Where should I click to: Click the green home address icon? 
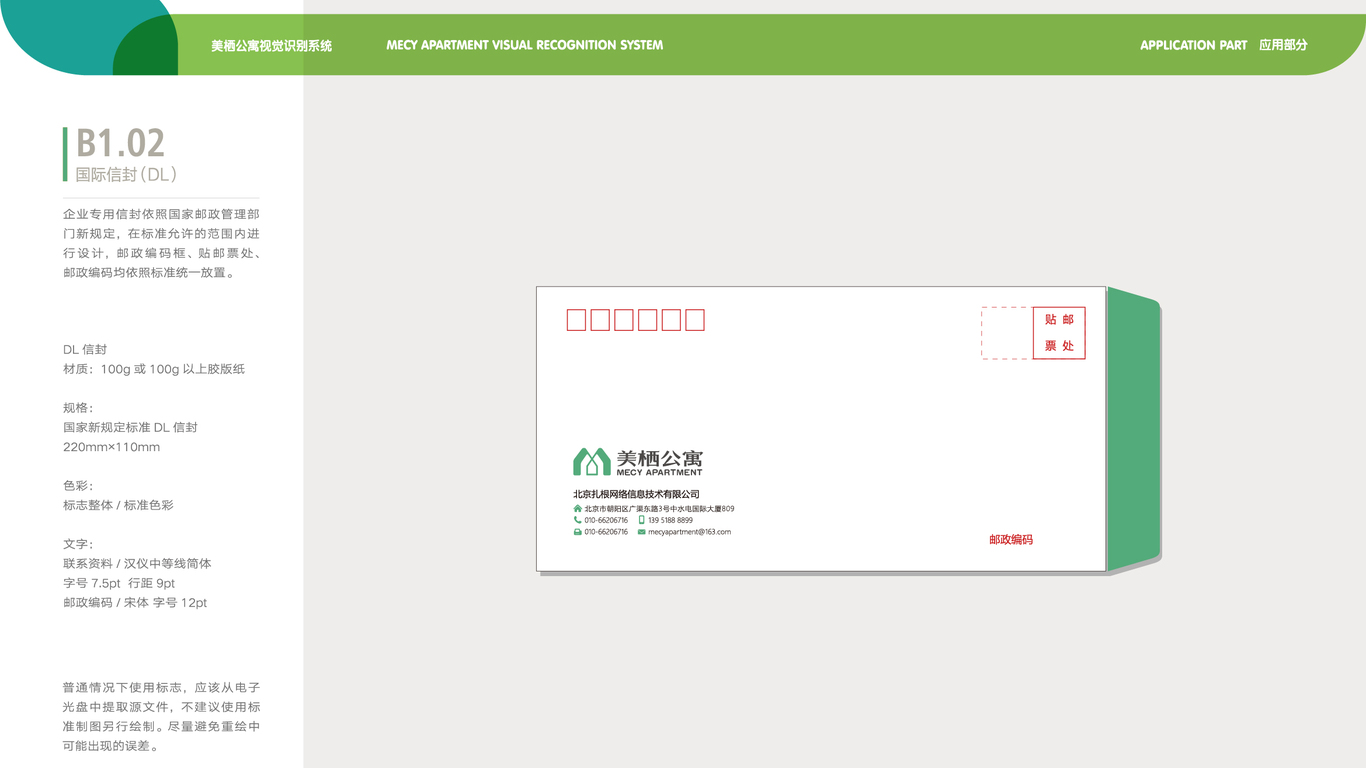578,508
